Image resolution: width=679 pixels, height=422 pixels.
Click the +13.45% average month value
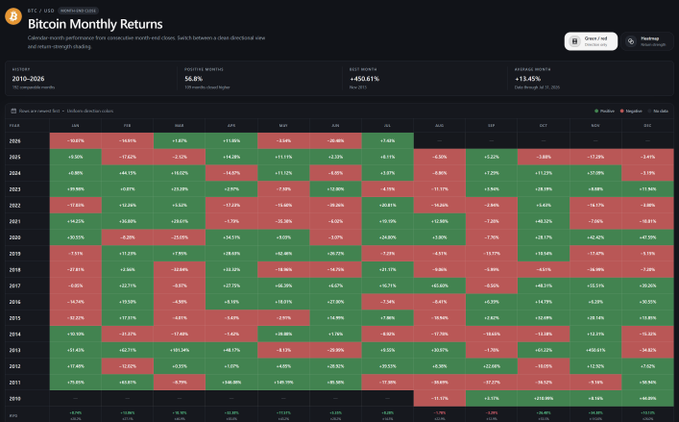tap(527, 79)
